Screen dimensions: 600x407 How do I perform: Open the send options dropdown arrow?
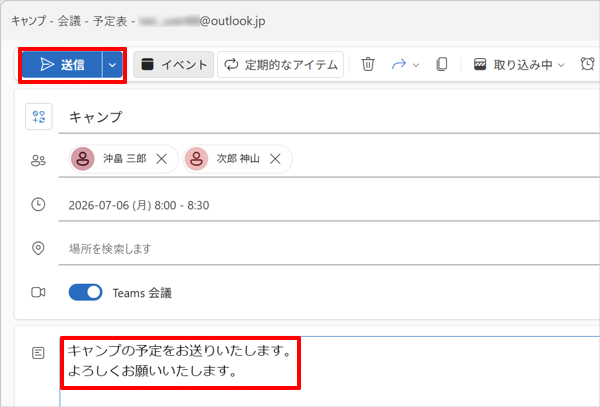(x=112, y=65)
